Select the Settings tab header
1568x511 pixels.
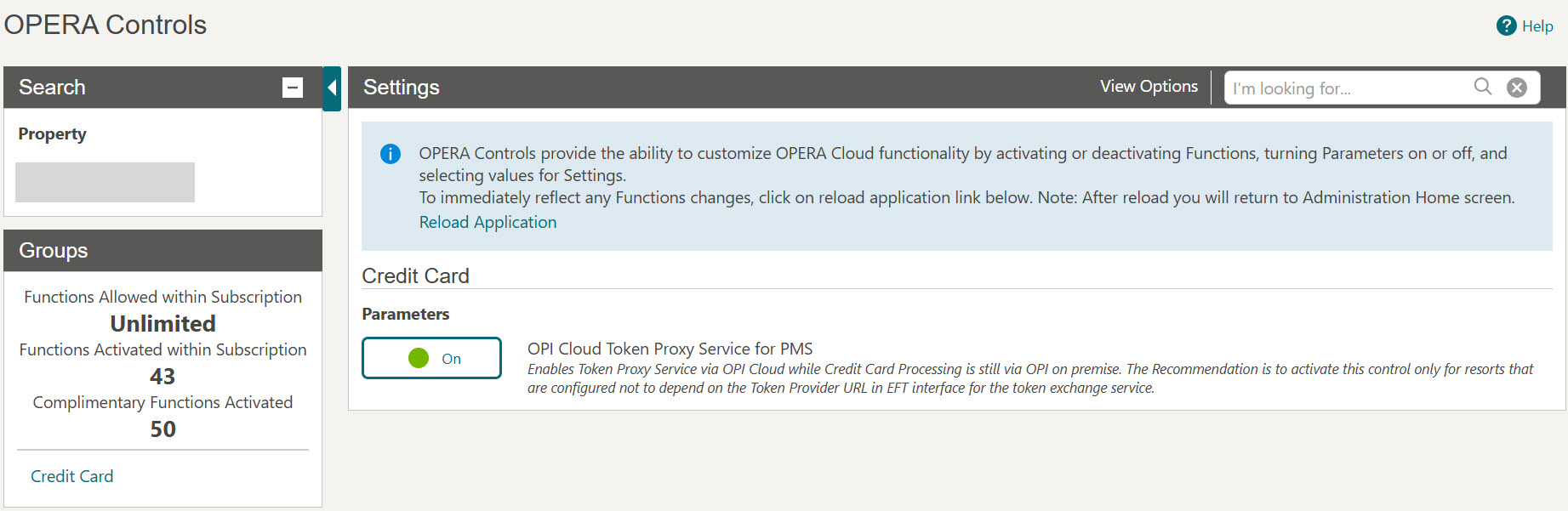(x=401, y=87)
